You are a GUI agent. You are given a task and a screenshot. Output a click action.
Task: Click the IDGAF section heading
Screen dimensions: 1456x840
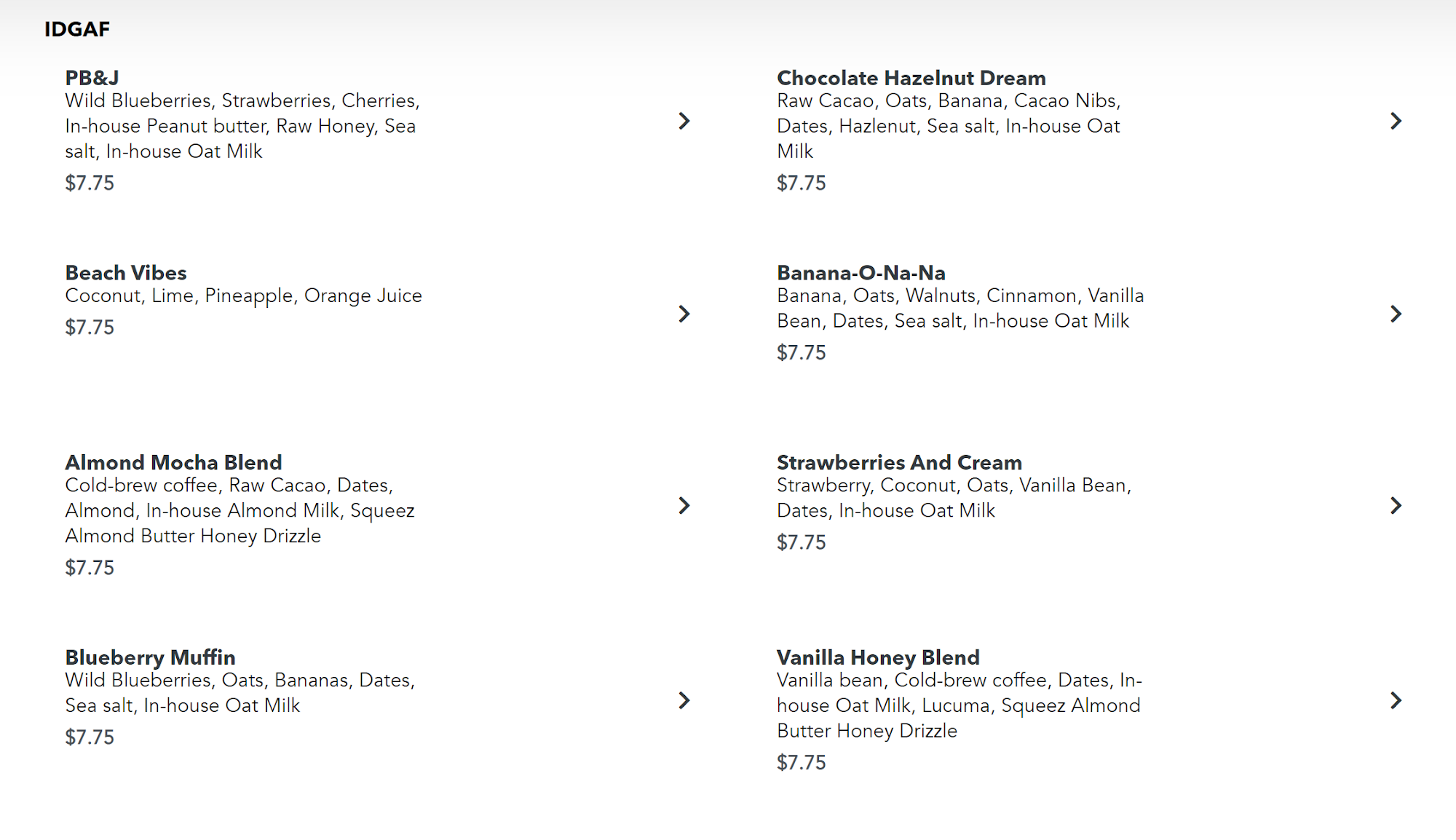pyautogui.click(x=77, y=29)
